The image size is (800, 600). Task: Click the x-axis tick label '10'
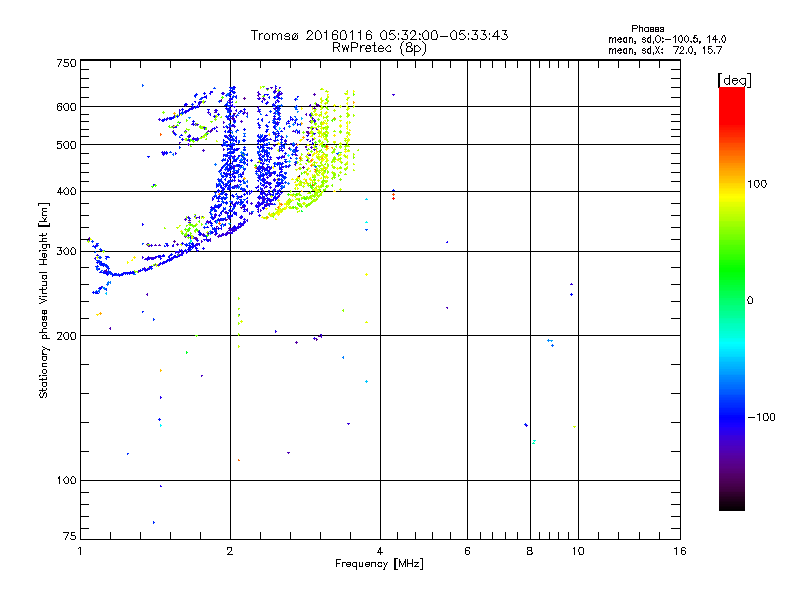coord(578,551)
